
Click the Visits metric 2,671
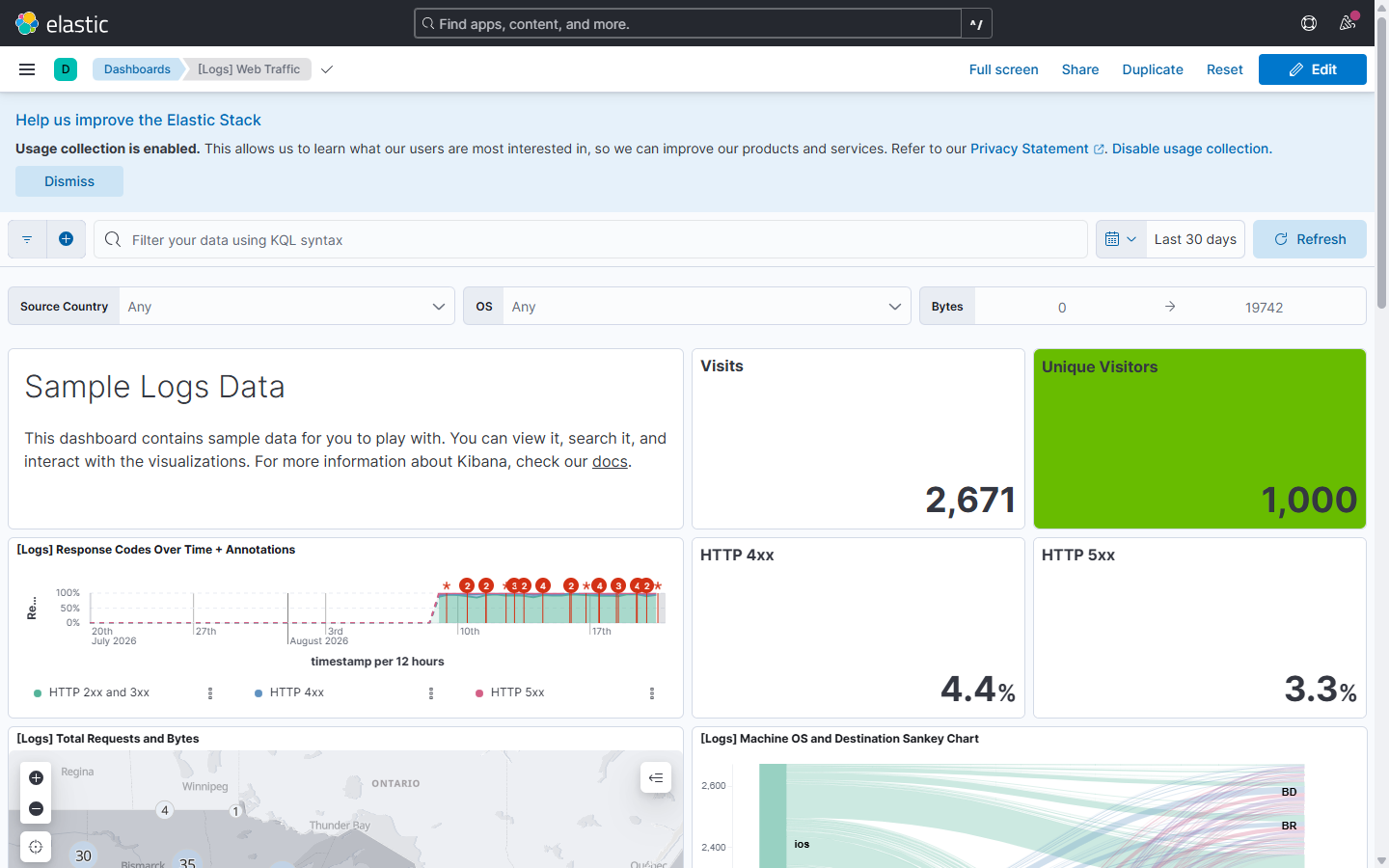[969, 500]
